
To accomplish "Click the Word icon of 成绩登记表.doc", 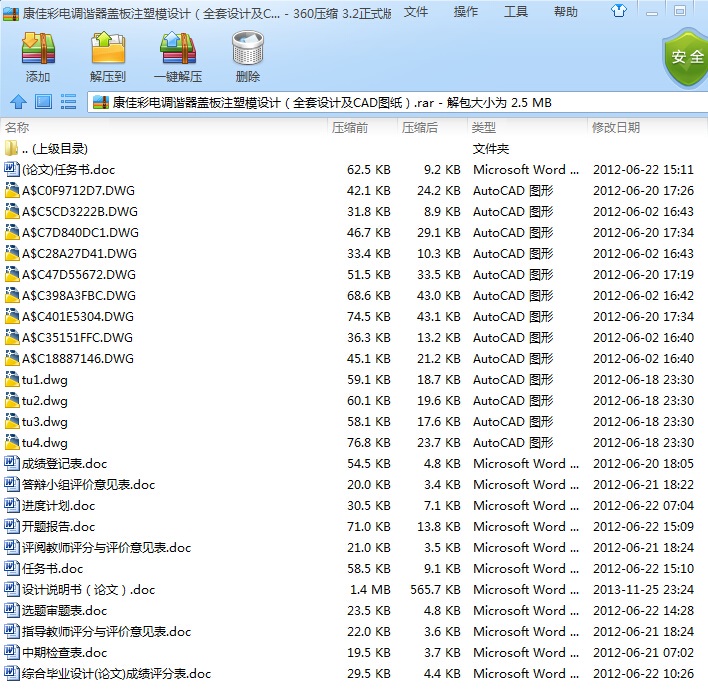I will [x=11, y=463].
